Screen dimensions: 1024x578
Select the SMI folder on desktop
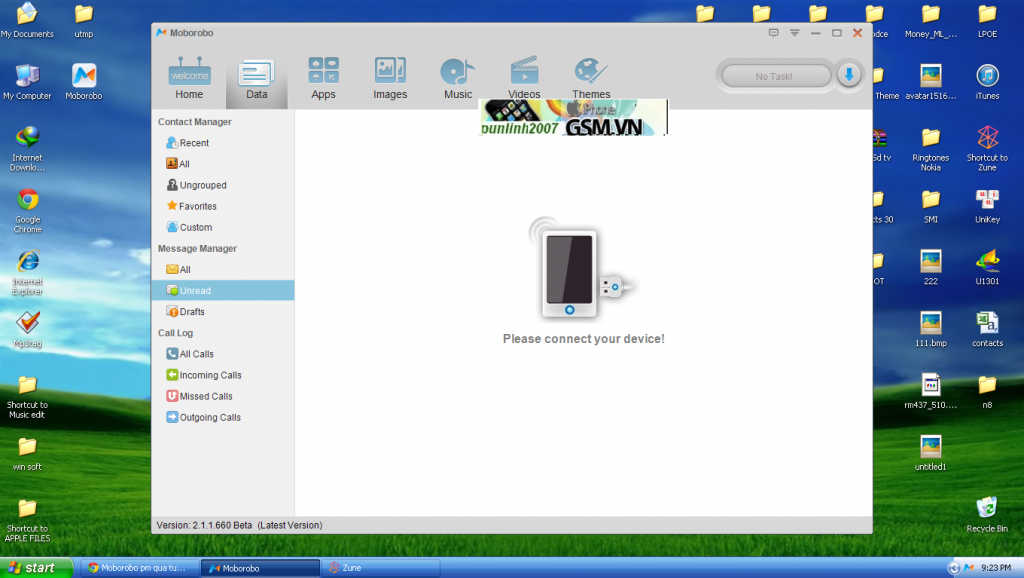[931, 206]
